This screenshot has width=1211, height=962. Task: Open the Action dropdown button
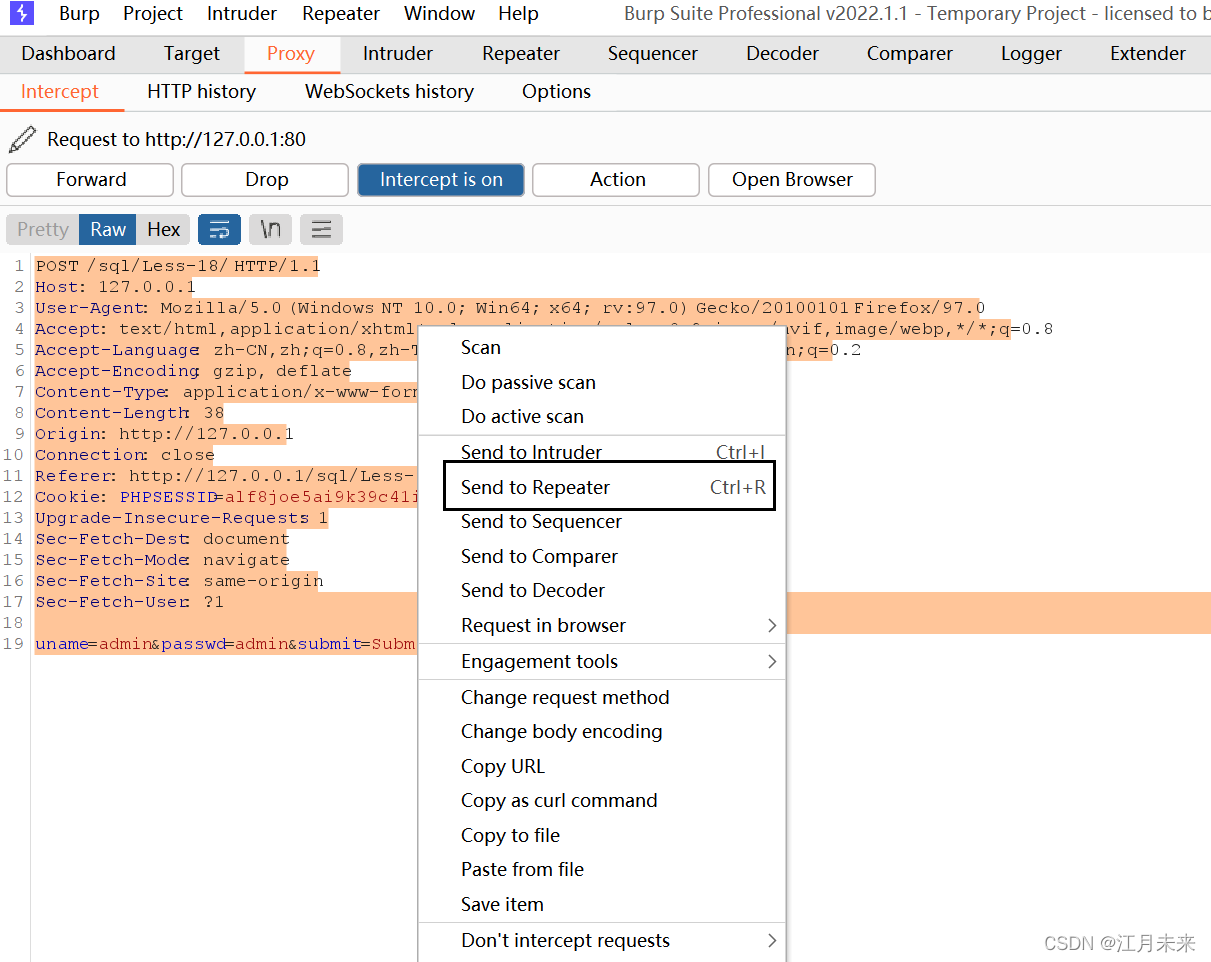pos(616,180)
